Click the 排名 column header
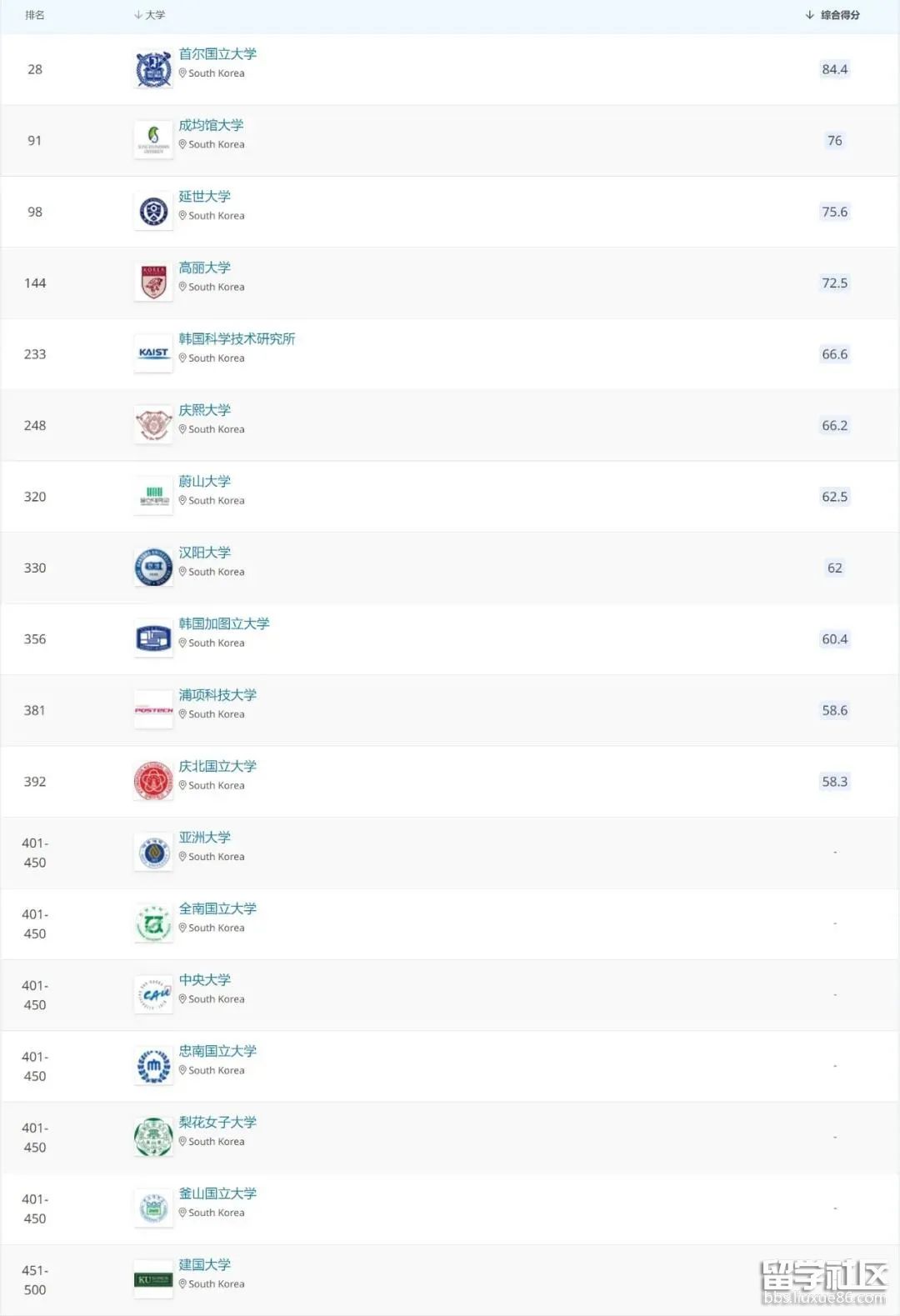The image size is (900, 1316). [35, 15]
